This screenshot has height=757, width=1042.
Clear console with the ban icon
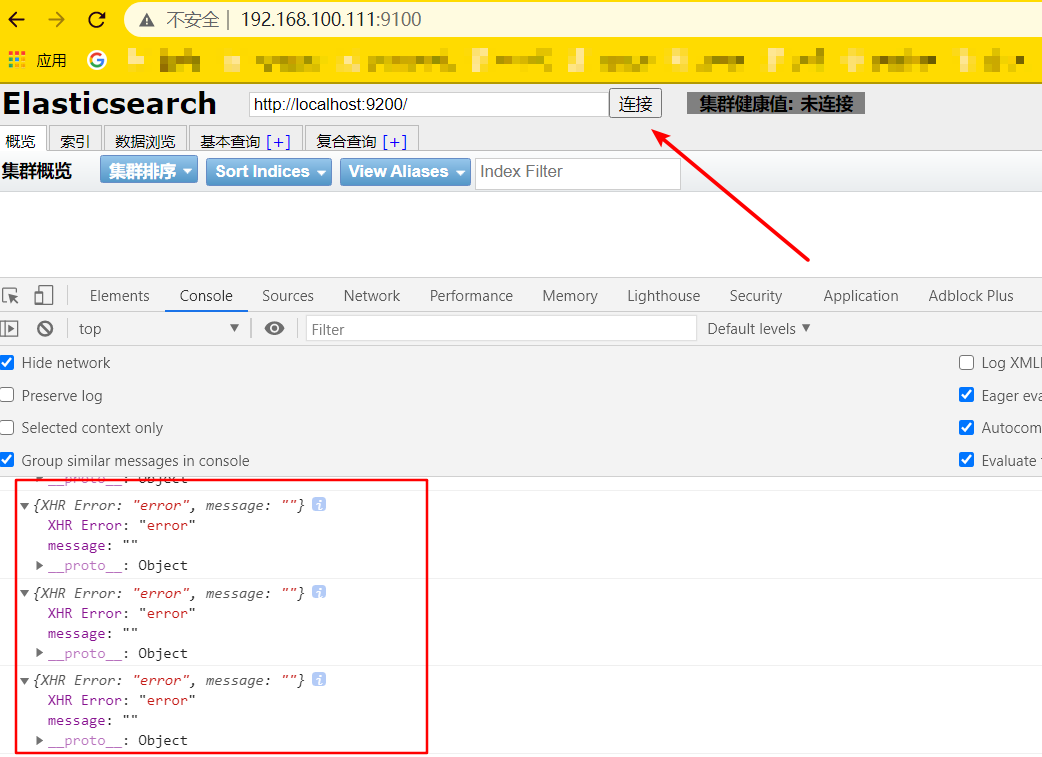tap(45, 328)
